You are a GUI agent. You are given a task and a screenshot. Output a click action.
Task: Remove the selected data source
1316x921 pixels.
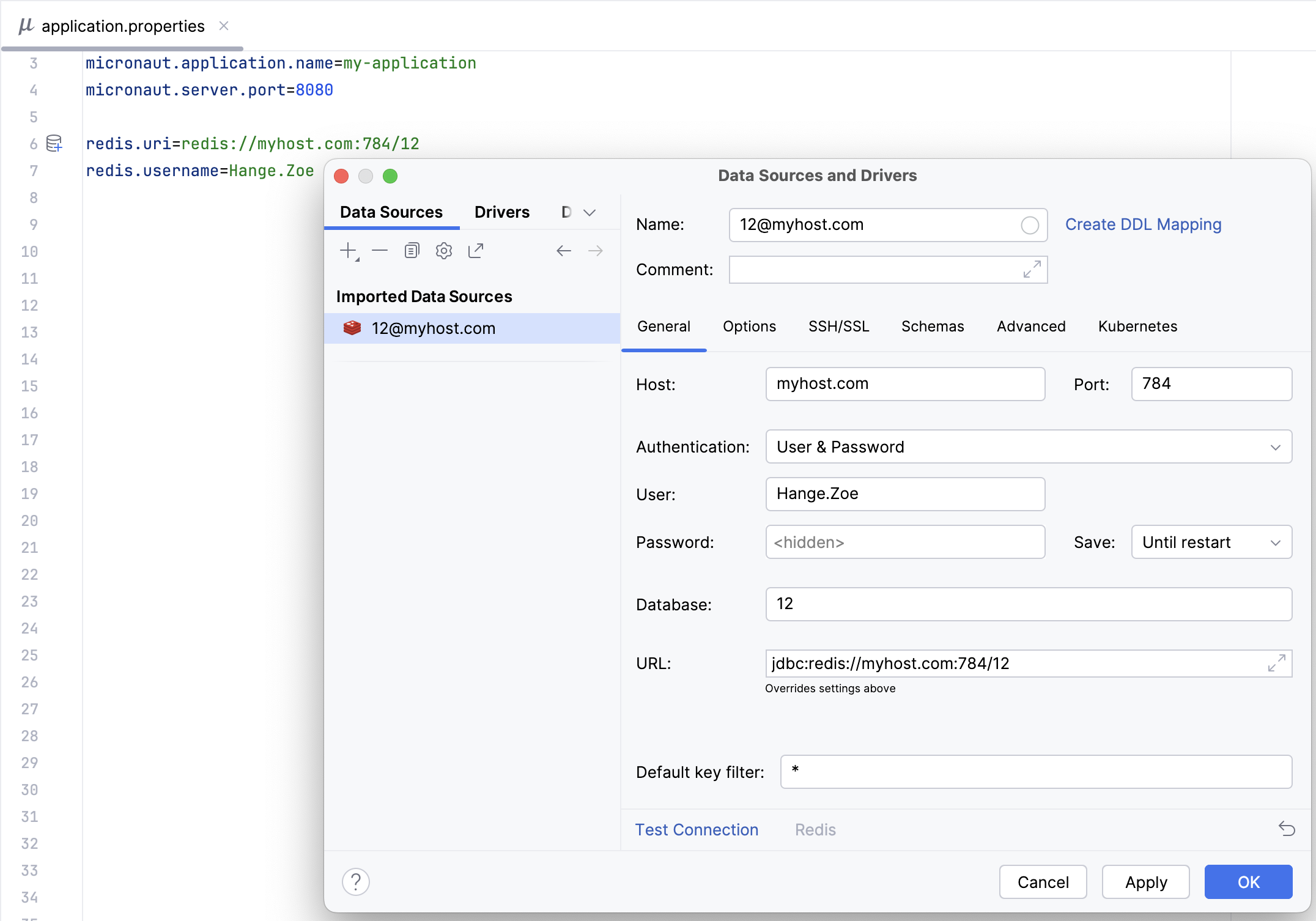pos(380,250)
